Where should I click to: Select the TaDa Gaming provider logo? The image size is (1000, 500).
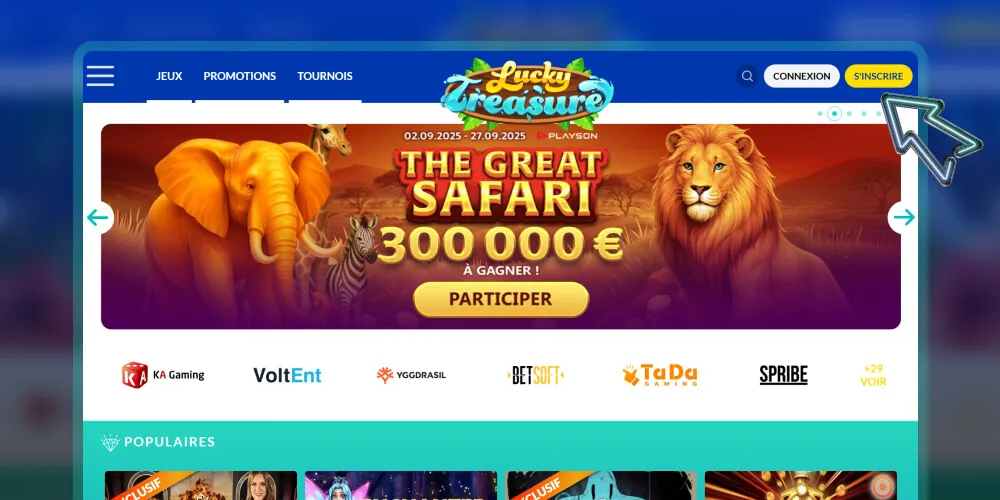point(660,375)
